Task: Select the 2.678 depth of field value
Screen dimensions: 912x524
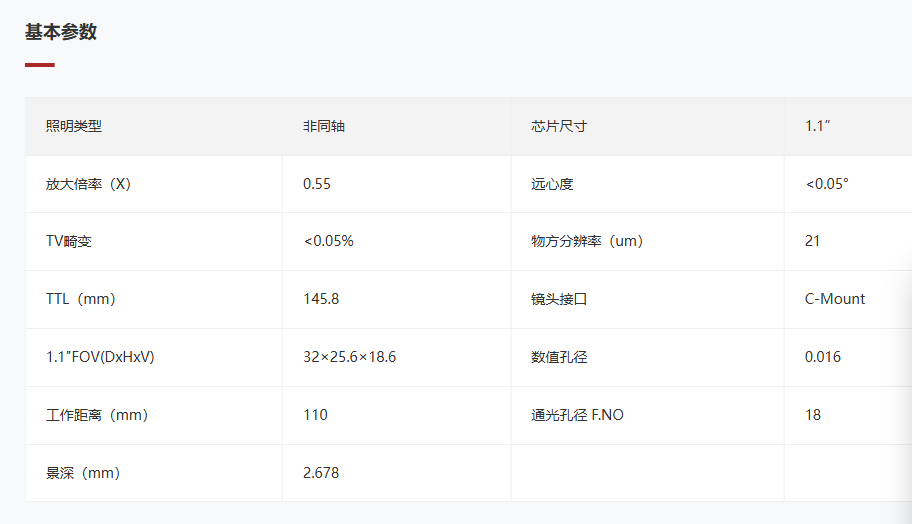Action: pyautogui.click(x=321, y=472)
